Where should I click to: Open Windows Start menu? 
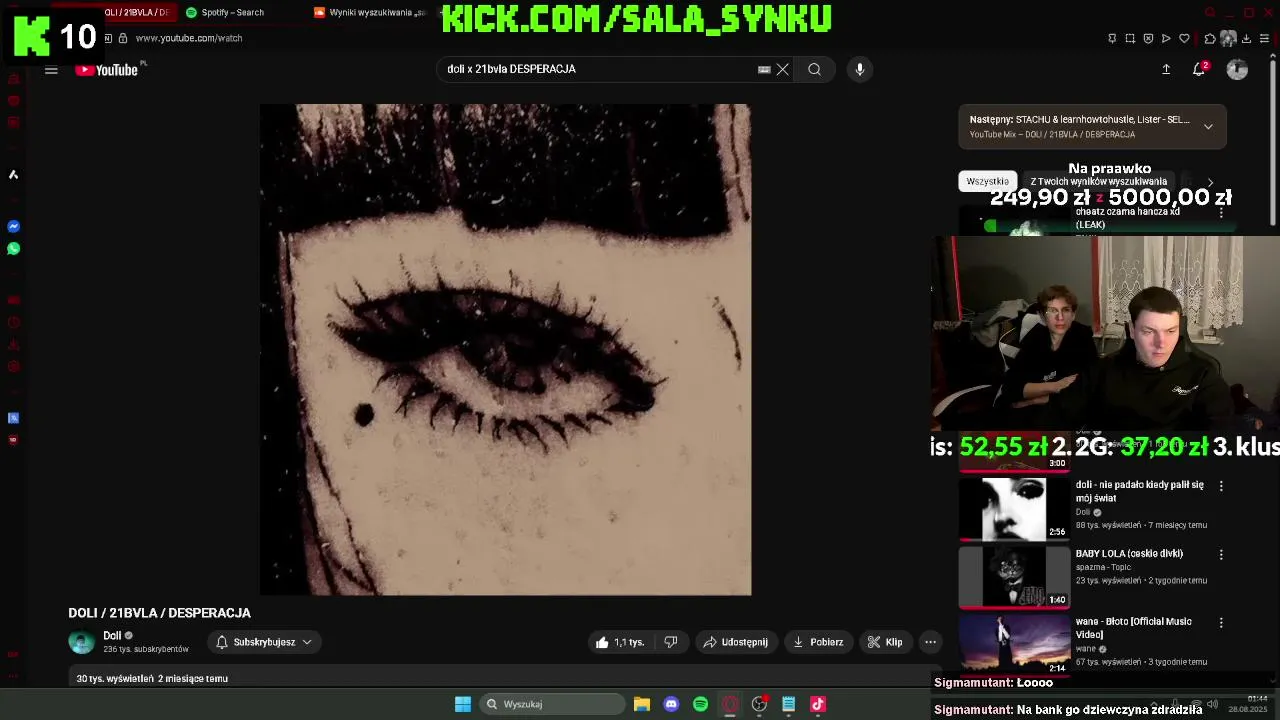(463, 704)
